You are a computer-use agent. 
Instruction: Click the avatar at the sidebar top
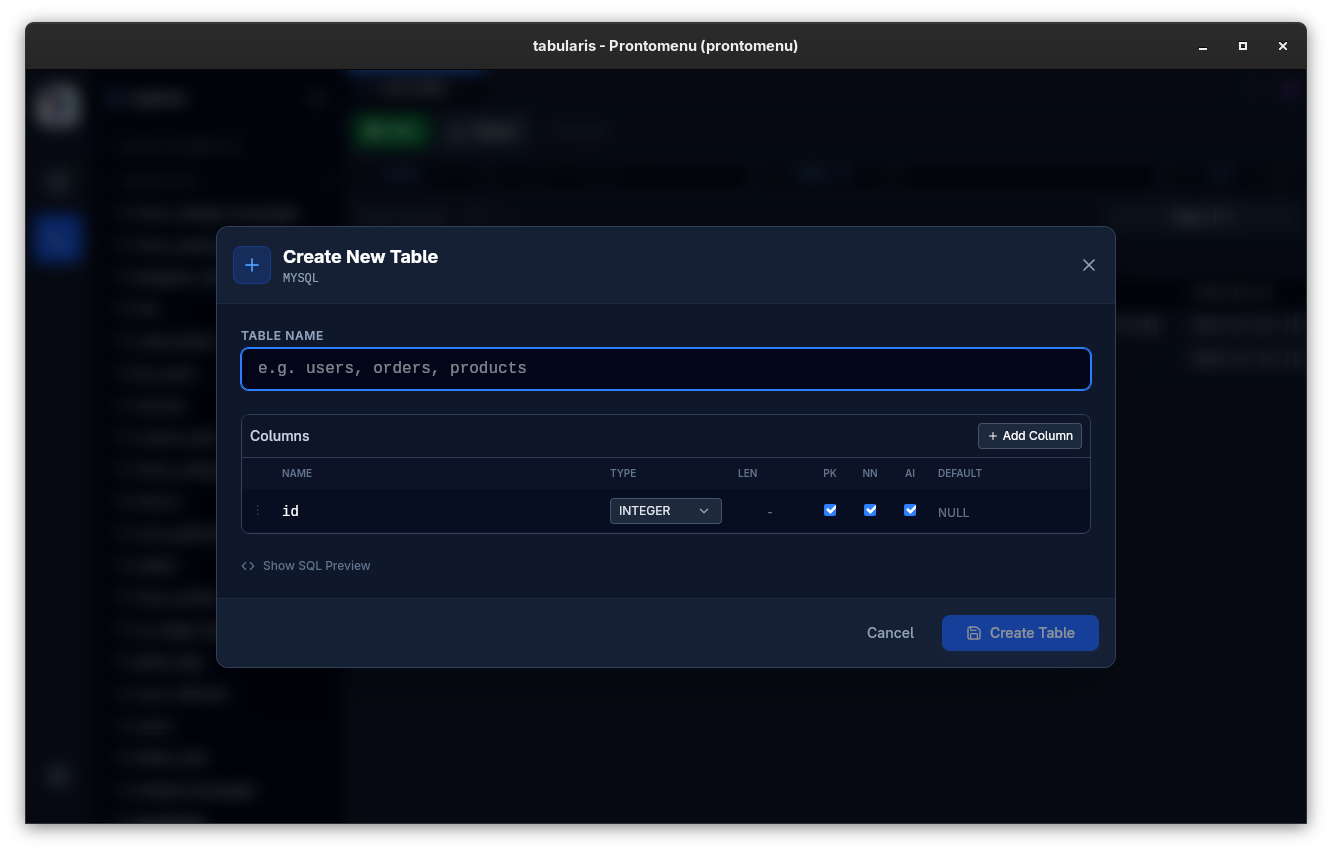click(x=57, y=105)
